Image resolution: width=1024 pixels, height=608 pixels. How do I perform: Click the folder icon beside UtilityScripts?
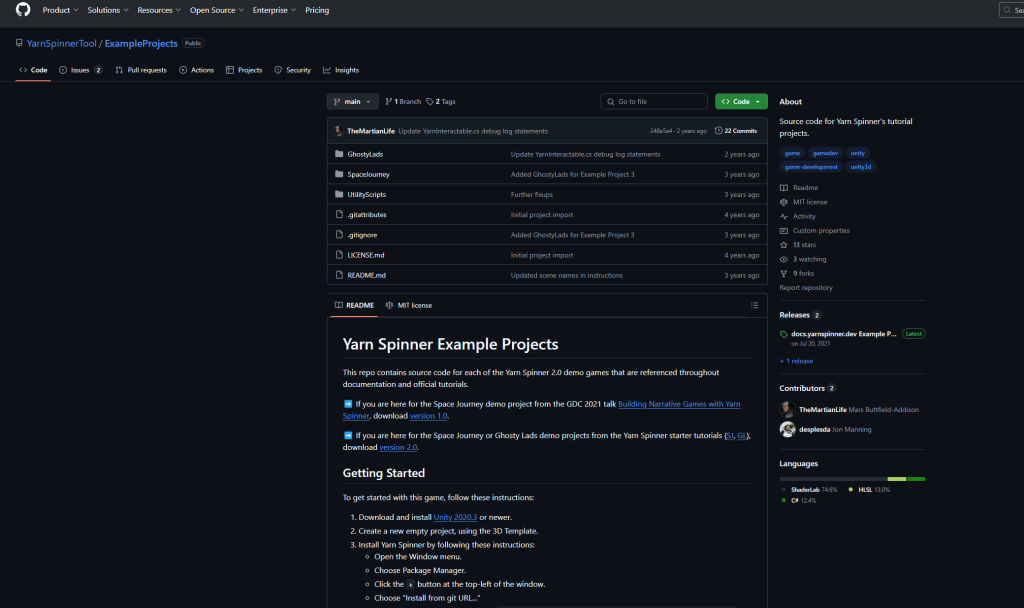tap(339, 195)
